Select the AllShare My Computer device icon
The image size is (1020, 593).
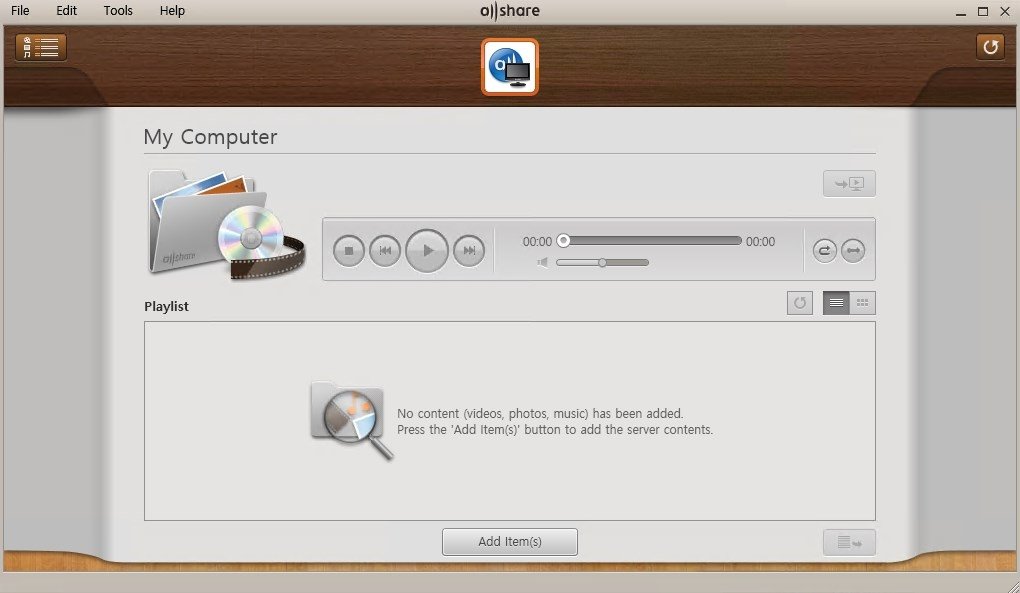coord(510,67)
